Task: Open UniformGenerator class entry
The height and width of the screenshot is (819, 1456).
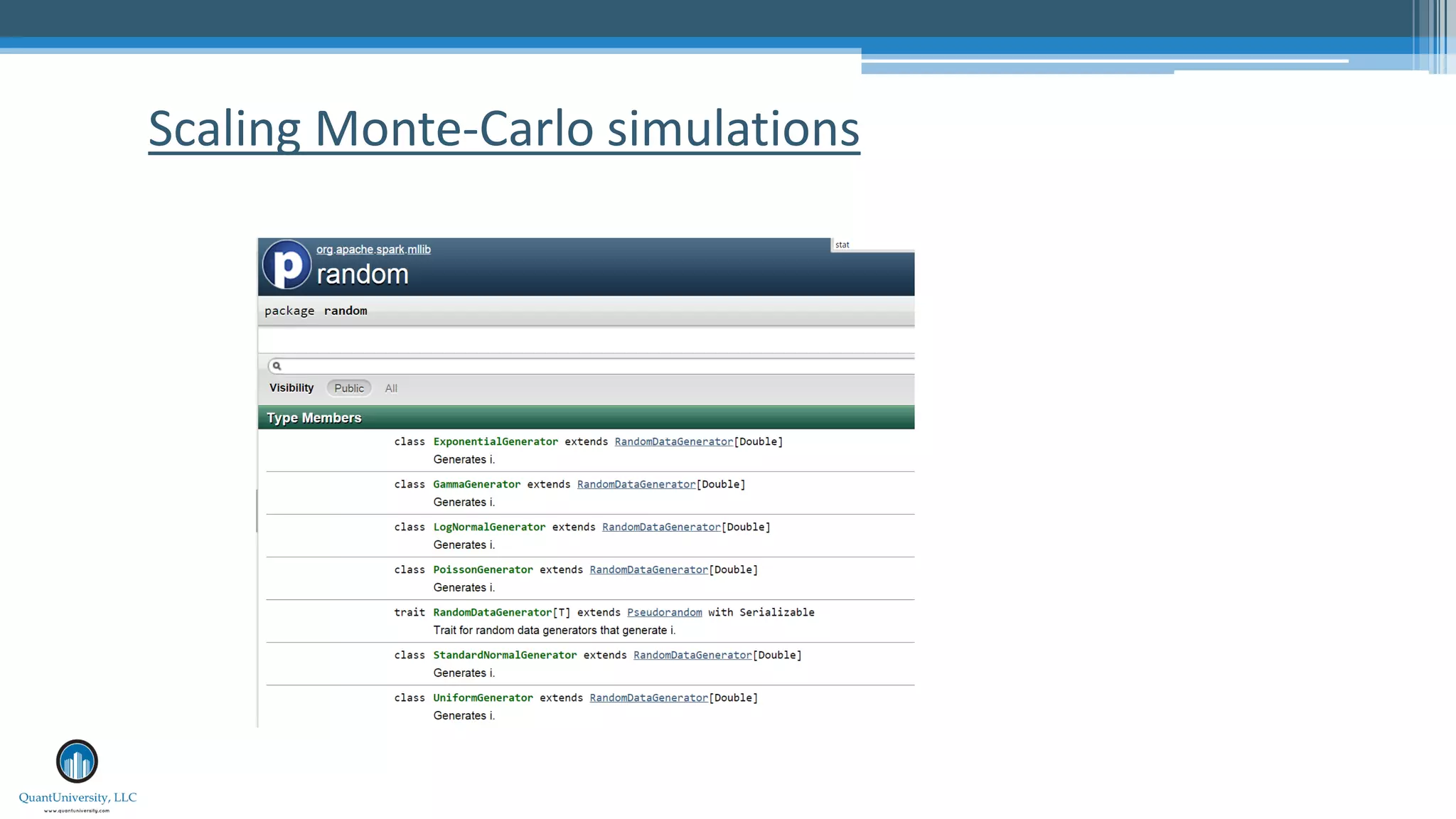Action: pyautogui.click(x=483, y=697)
